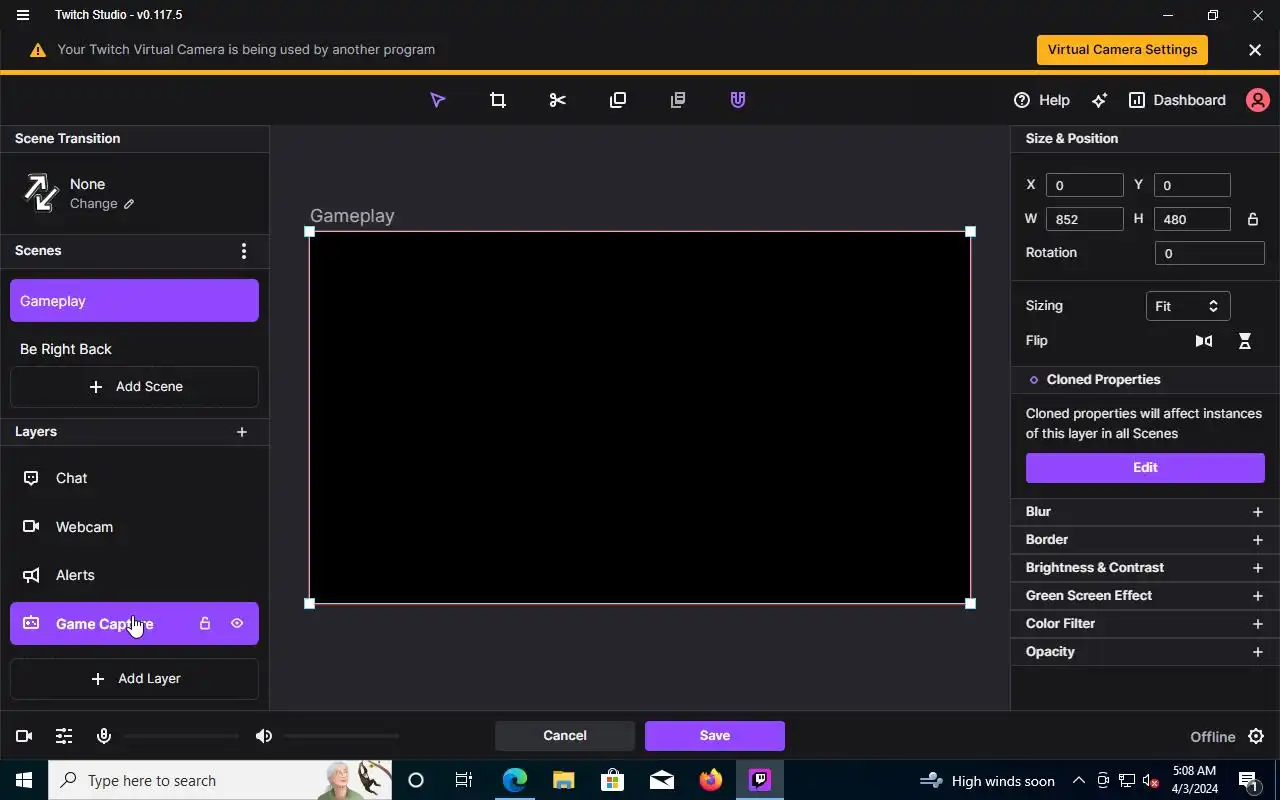Select the Chat layer
This screenshot has height=800, width=1280.
click(x=134, y=478)
